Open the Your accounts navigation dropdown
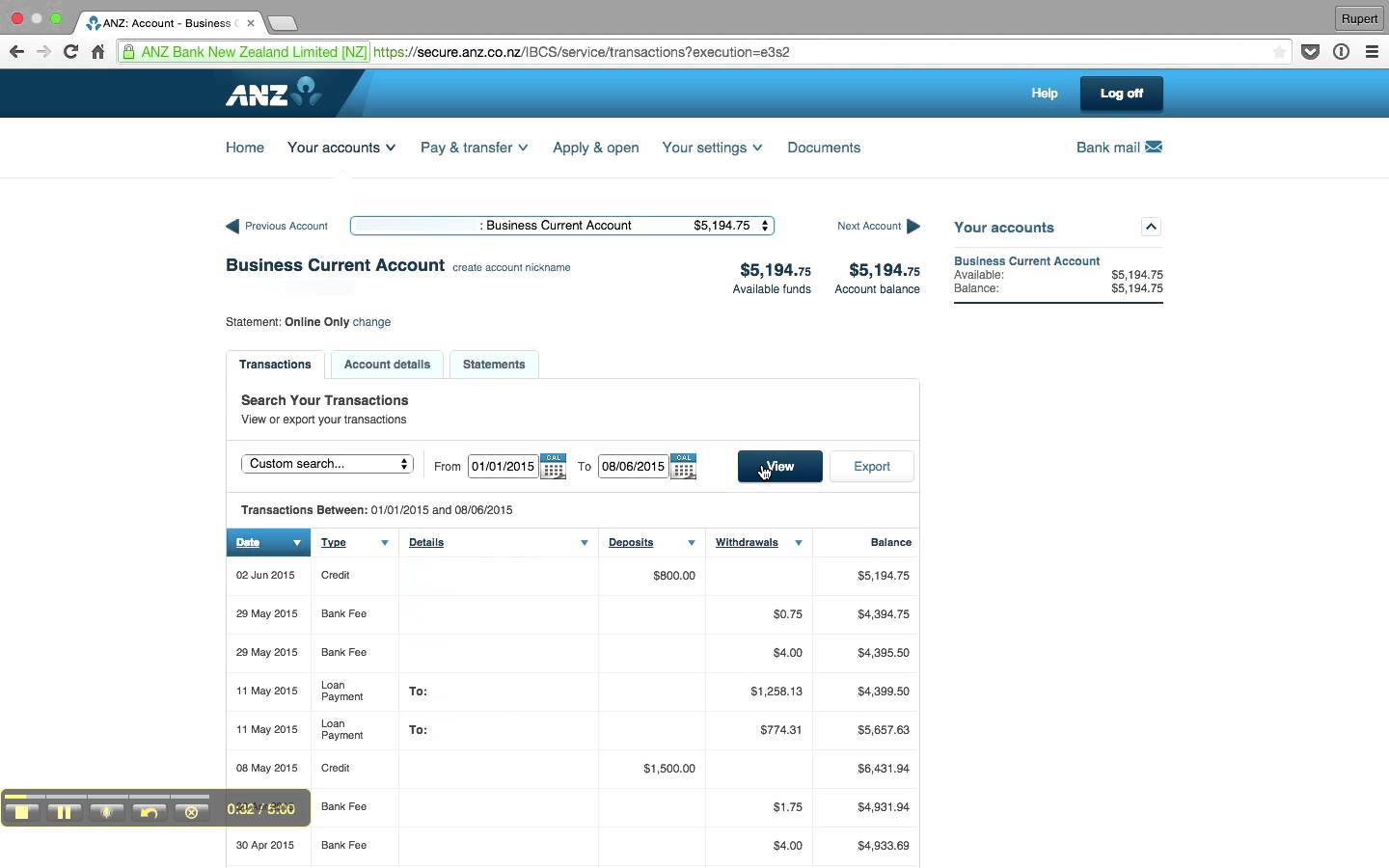 (340, 148)
